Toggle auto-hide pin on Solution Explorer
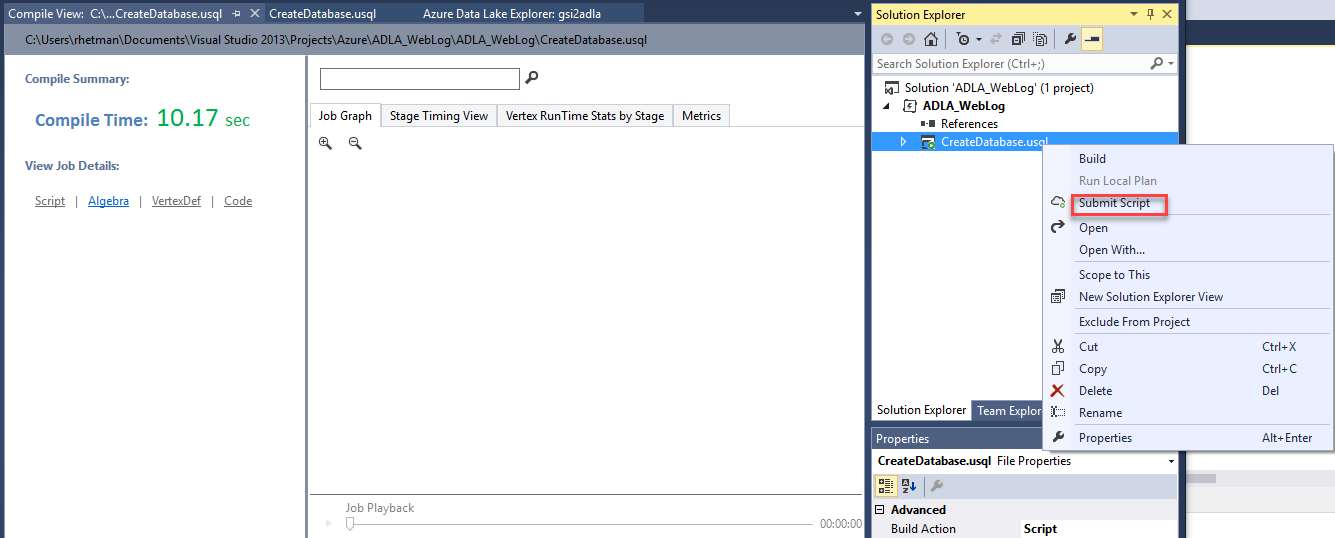The image size is (1335, 538). pos(1150,14)
